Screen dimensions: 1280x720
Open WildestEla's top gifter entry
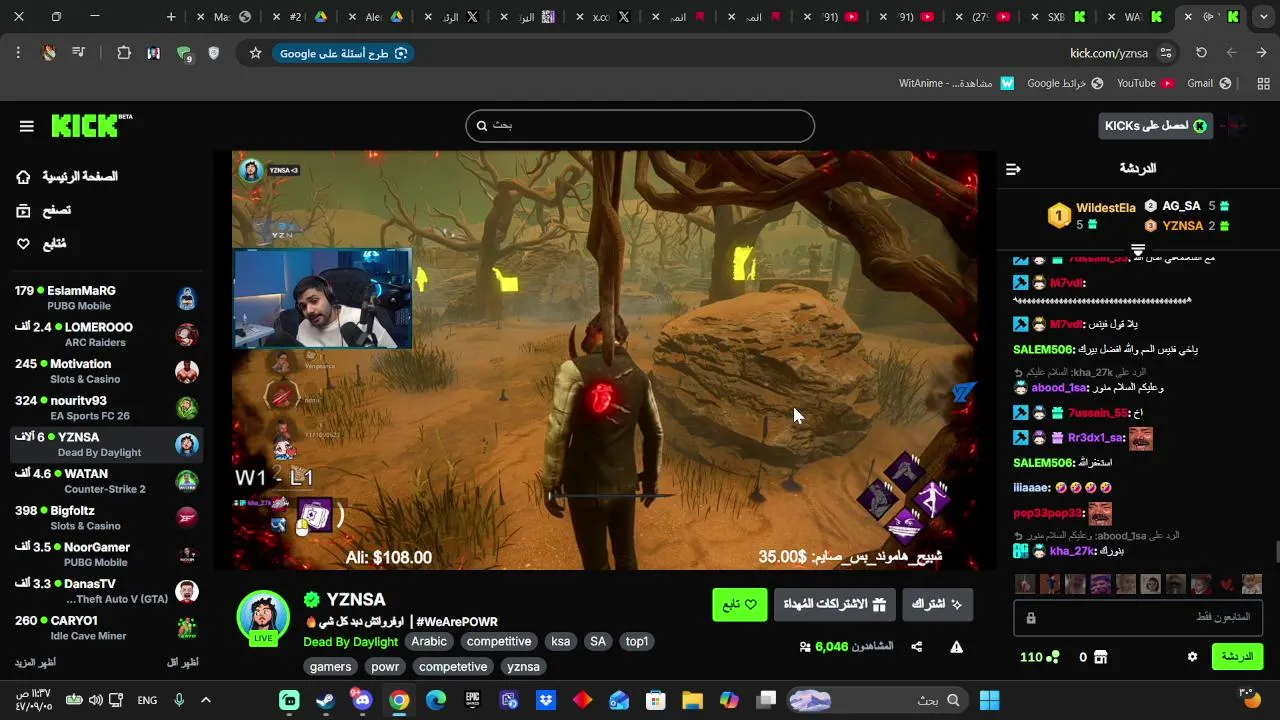[x=1092, y=215]
